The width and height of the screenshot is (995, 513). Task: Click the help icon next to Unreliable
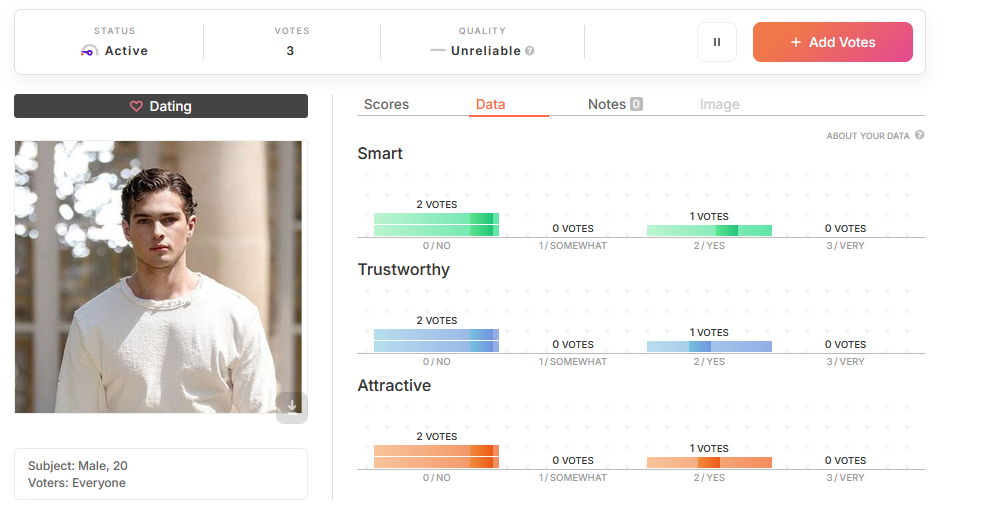coord(529,51)
